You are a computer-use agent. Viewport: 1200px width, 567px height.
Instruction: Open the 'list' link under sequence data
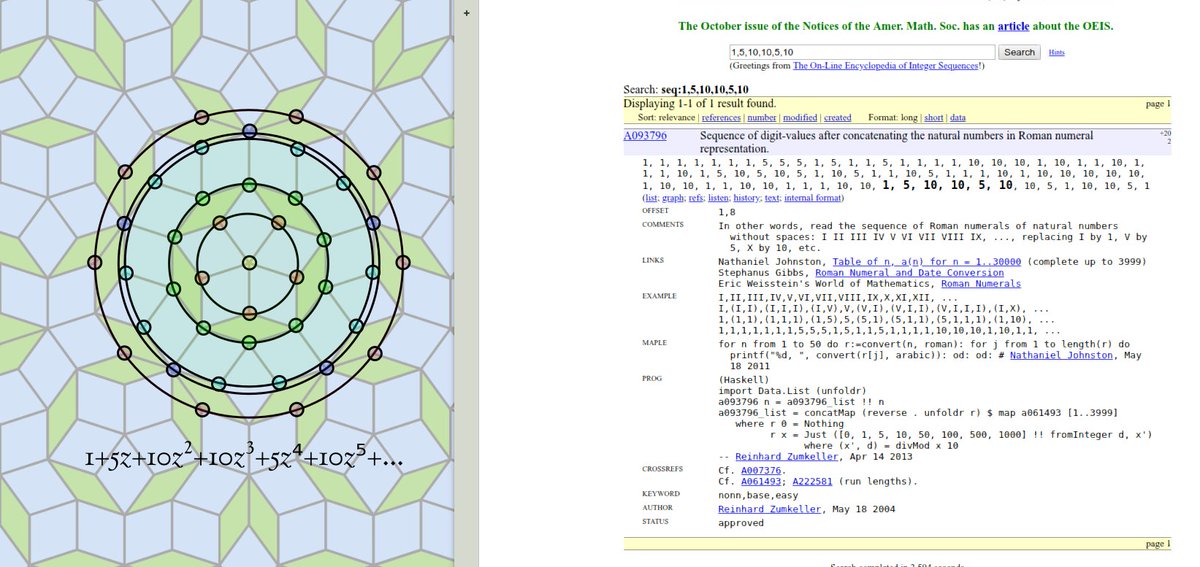pyautogui.click(x=651, y=198)
